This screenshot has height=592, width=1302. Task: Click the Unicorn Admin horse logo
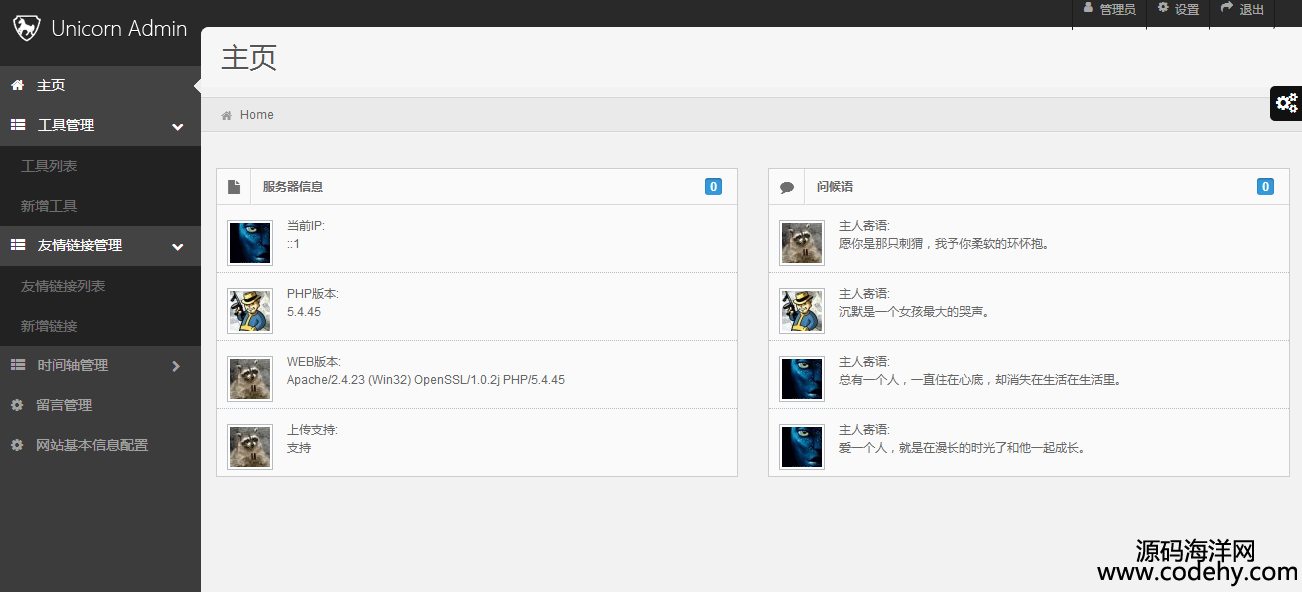point(26,28)
